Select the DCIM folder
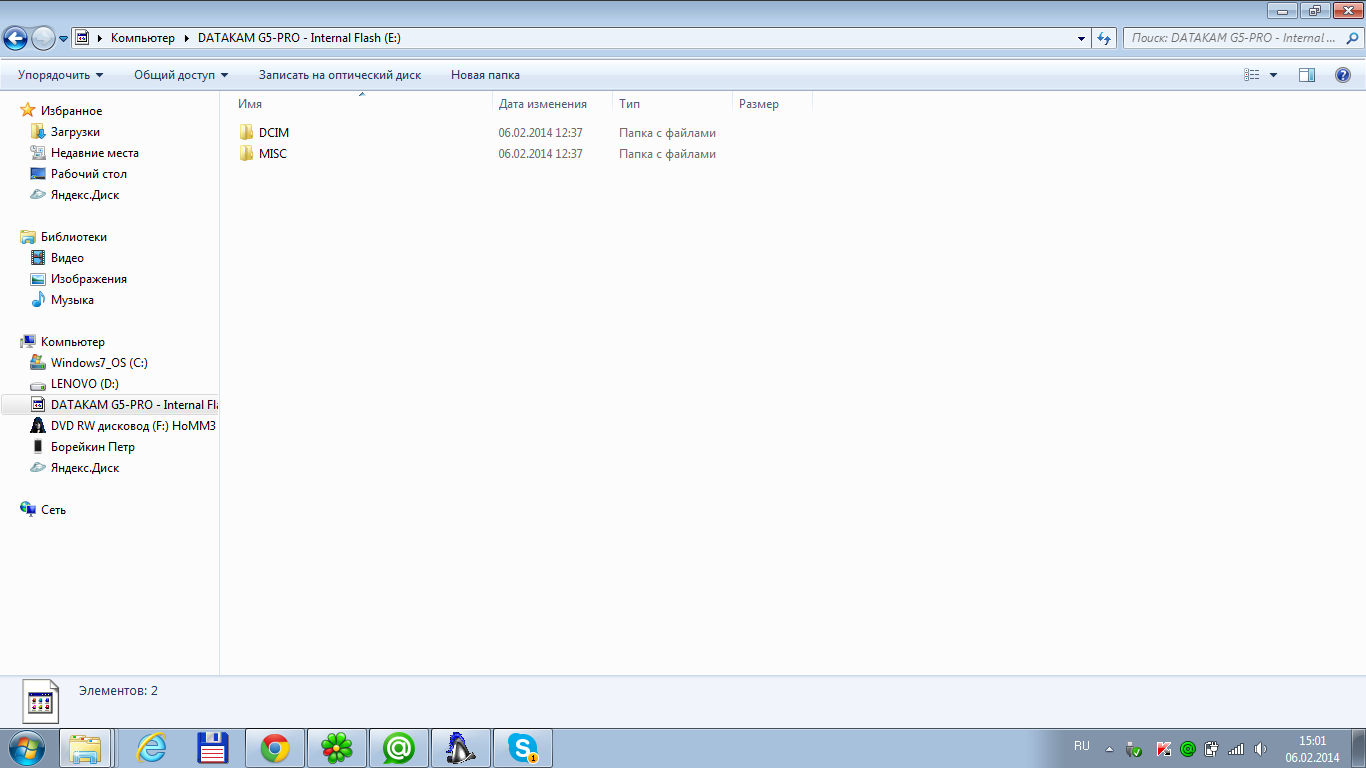 [x=273, y=133]
